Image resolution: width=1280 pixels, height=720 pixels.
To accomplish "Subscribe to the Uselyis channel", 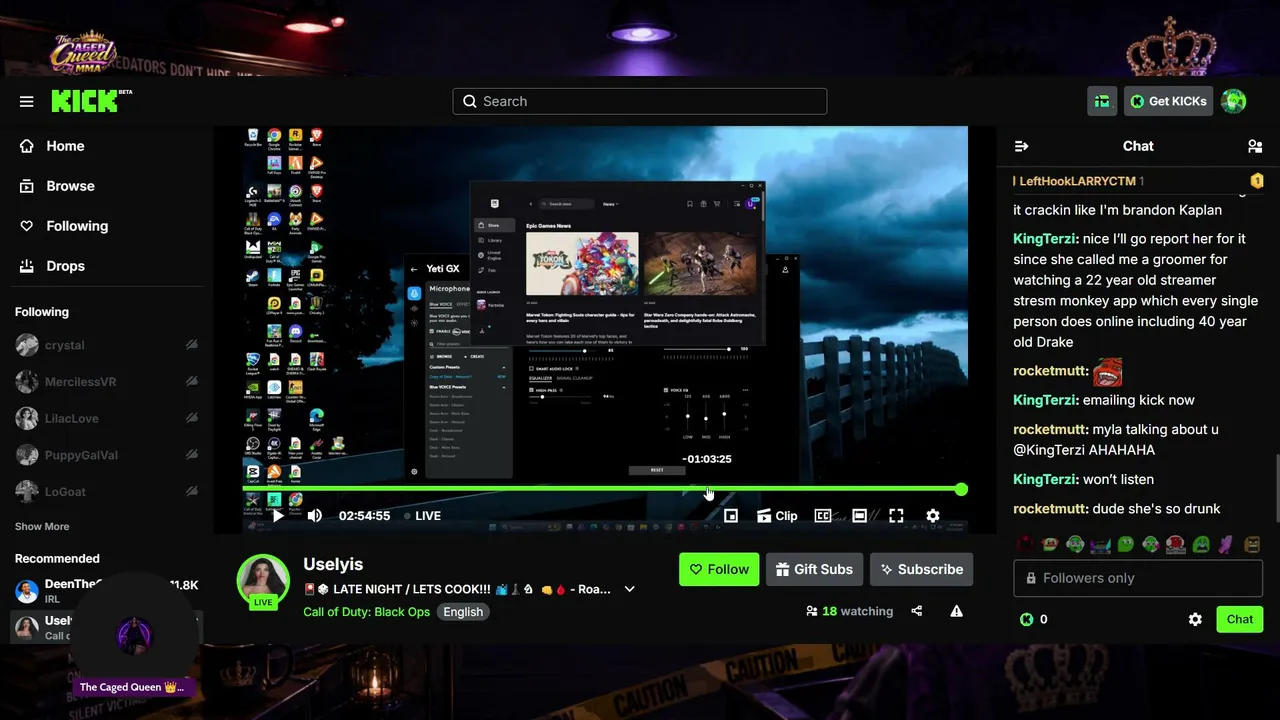I will (921, 569).
